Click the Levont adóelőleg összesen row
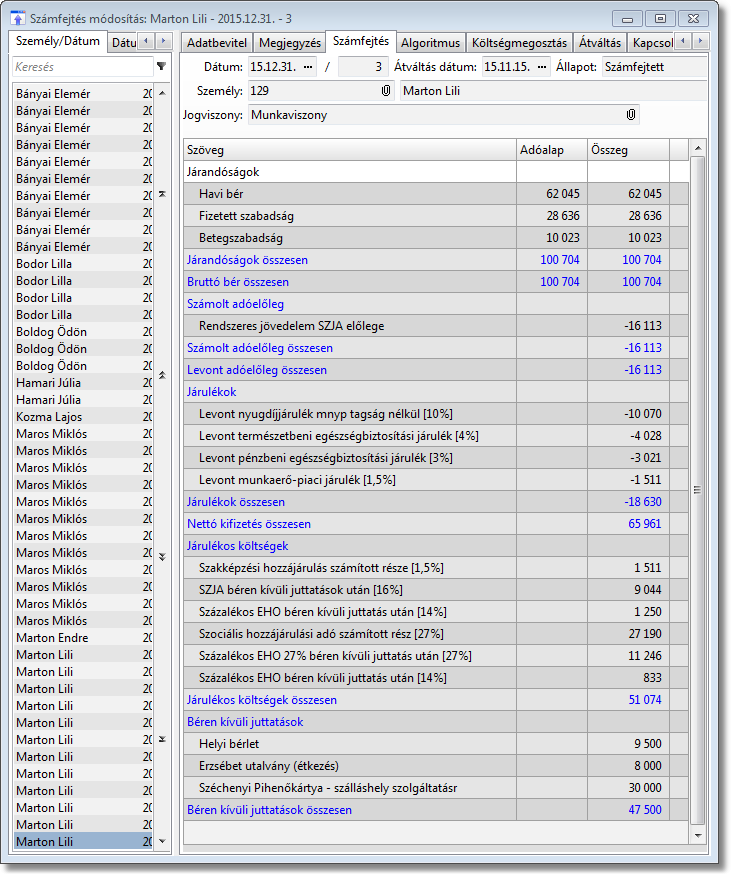Viewport: 731px width, 876px height. pos(436,370)
